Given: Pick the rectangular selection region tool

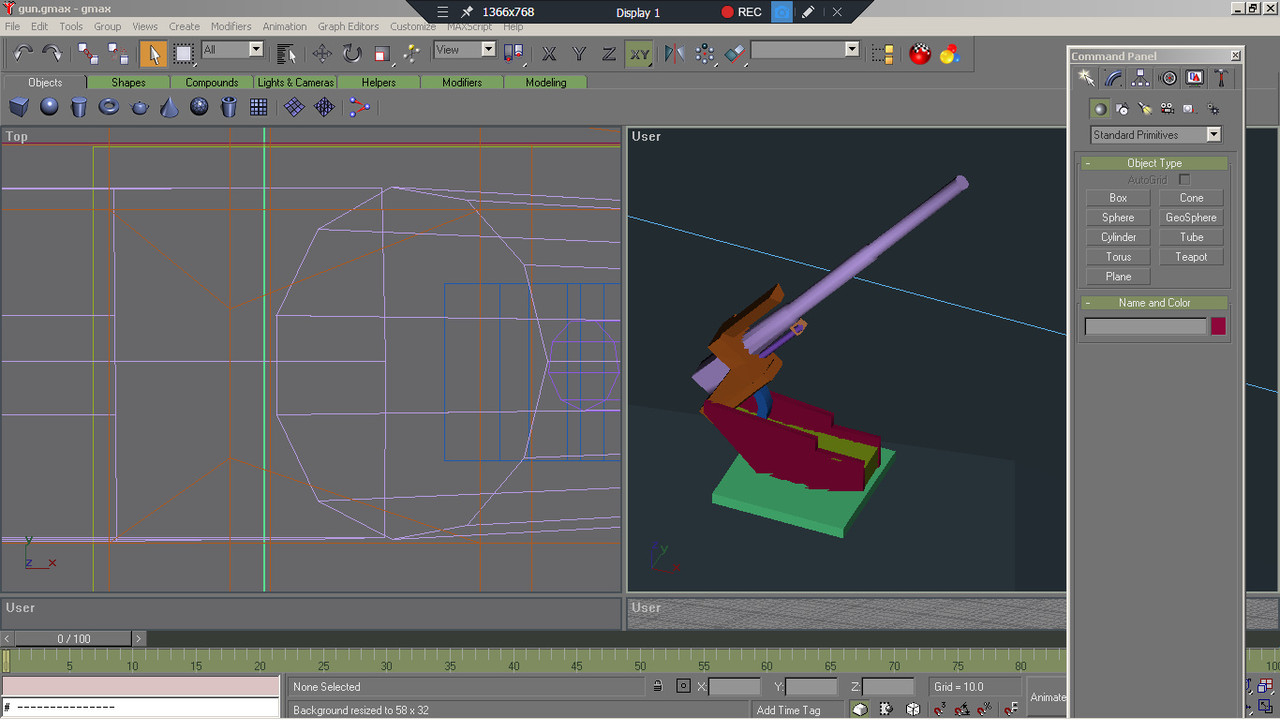Looking at the screenshot, I should [x=184, y=53].
